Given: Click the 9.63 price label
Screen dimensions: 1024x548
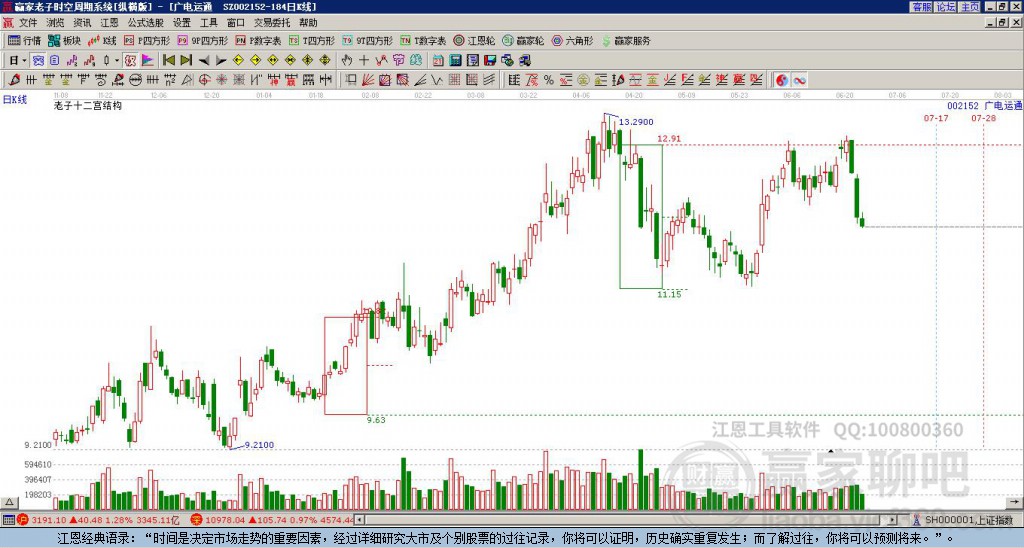Looking at the screenshot, I should point(376,420).
